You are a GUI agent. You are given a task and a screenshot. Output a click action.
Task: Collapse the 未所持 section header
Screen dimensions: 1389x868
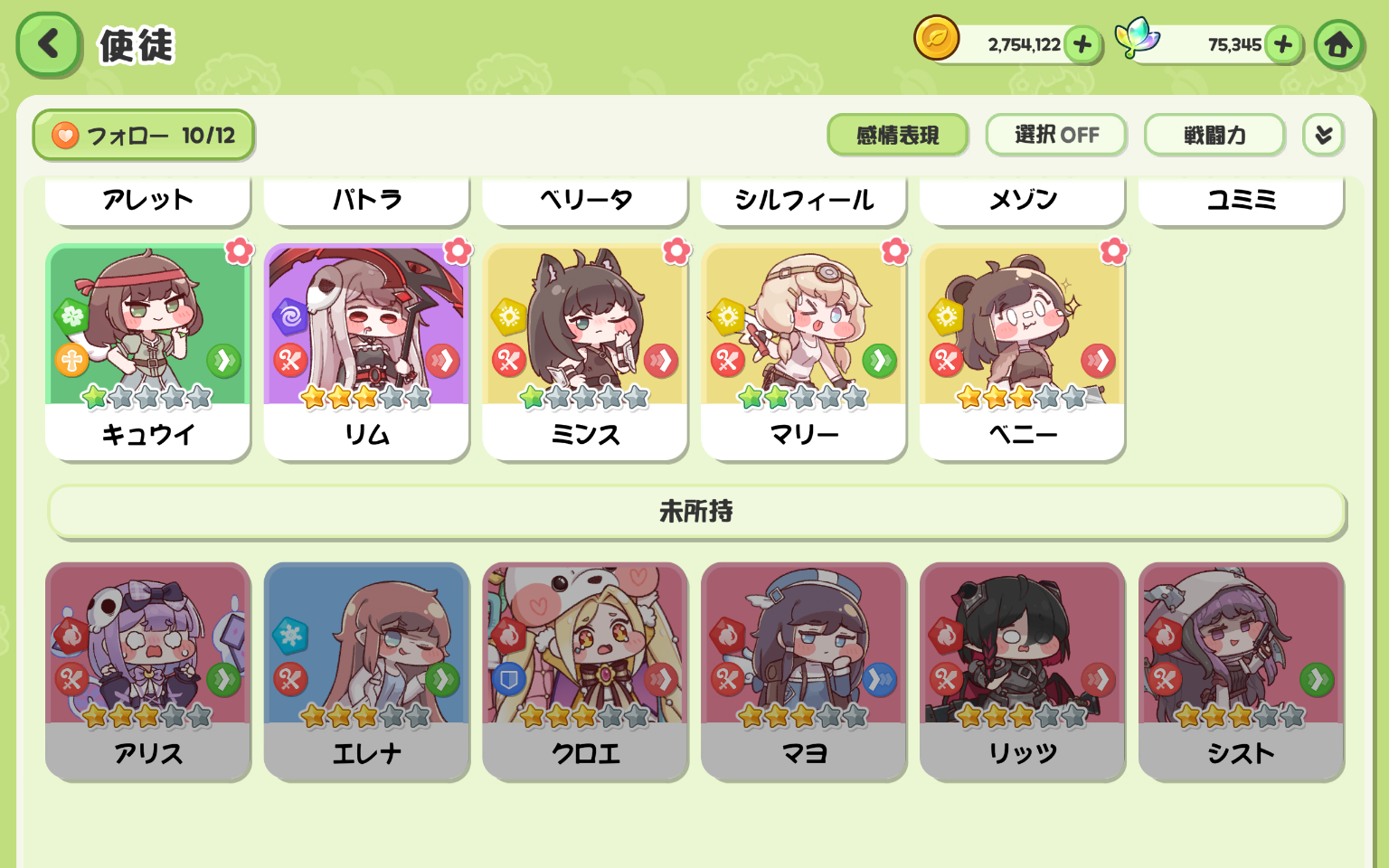coord(696,512)
